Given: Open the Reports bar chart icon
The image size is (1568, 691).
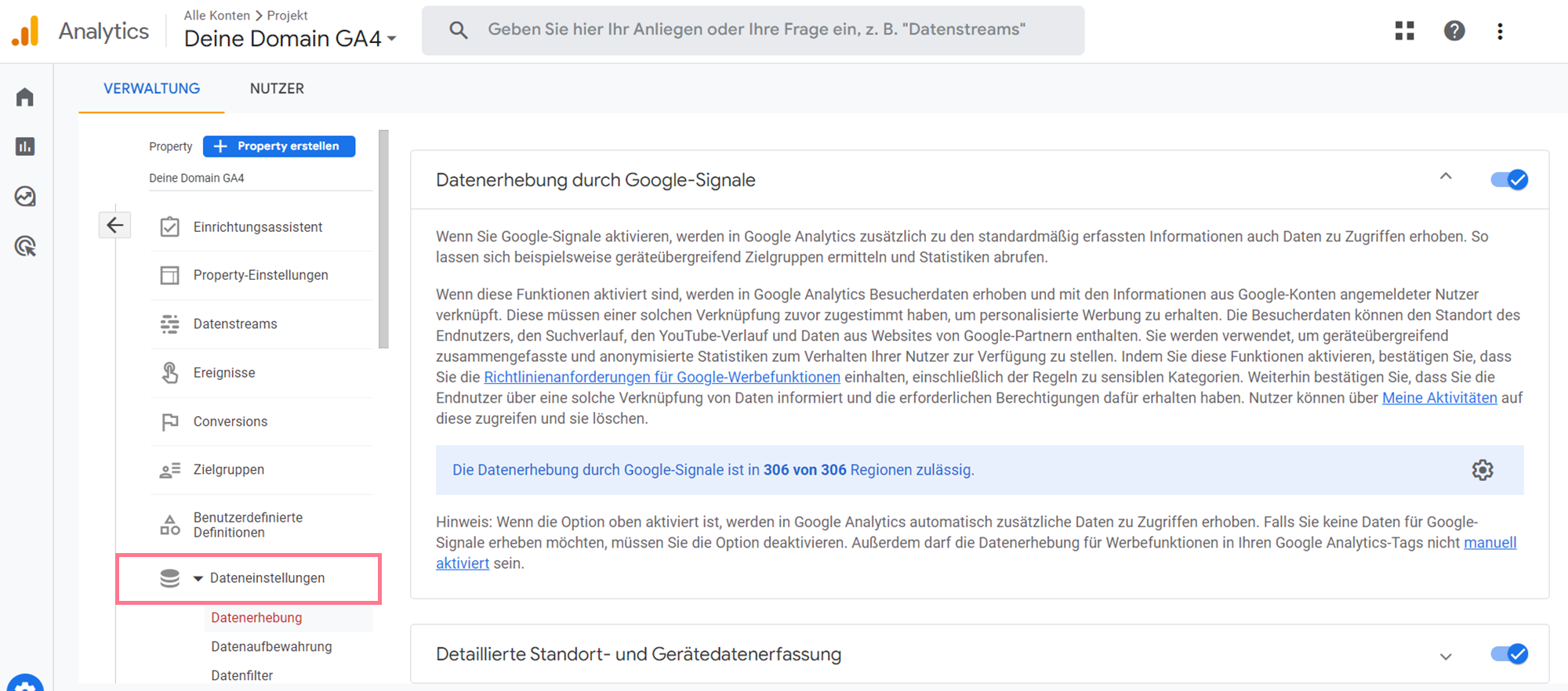Looking at the screenshot, I should pyautogui.click(x=25, y=147).
